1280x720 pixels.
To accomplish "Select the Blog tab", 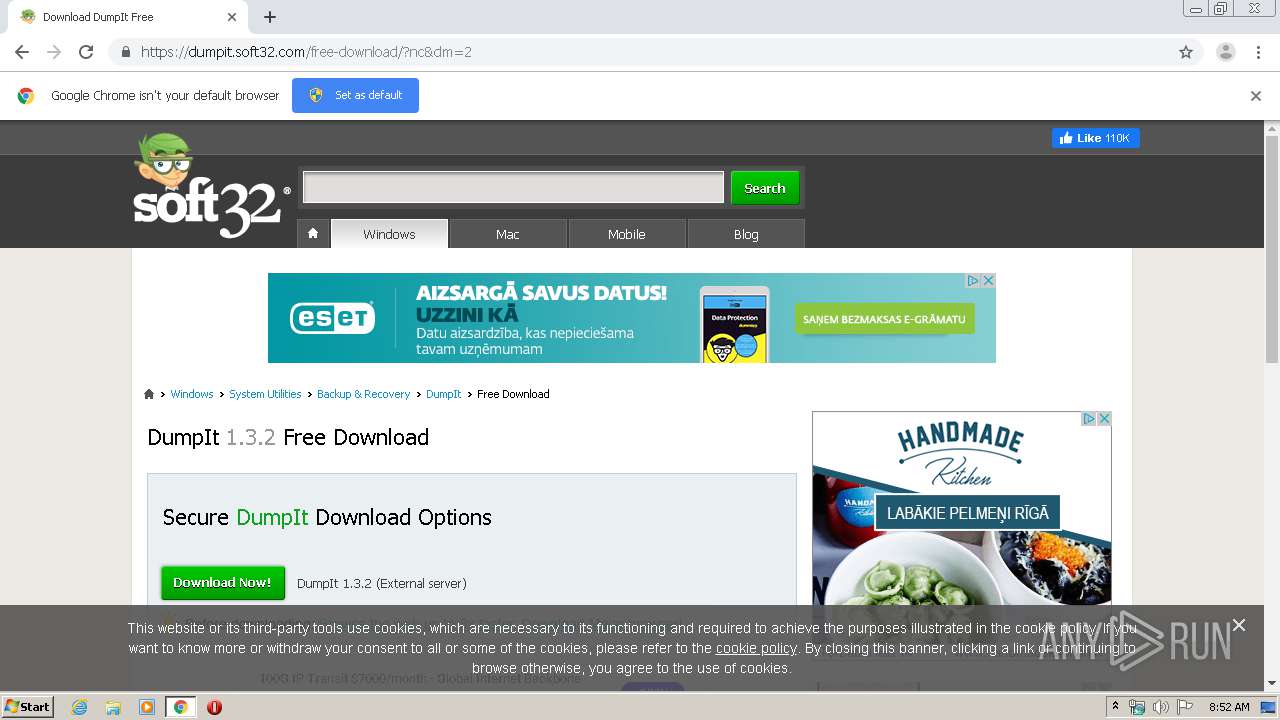I will click(x=746, y=234).
